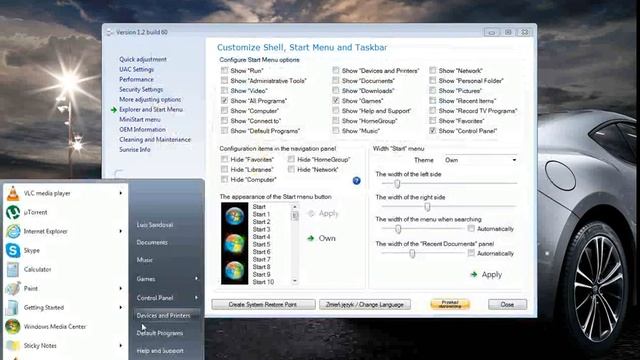
Task: Click the green arrow beside Own
Action: click(x=311, y=238)
